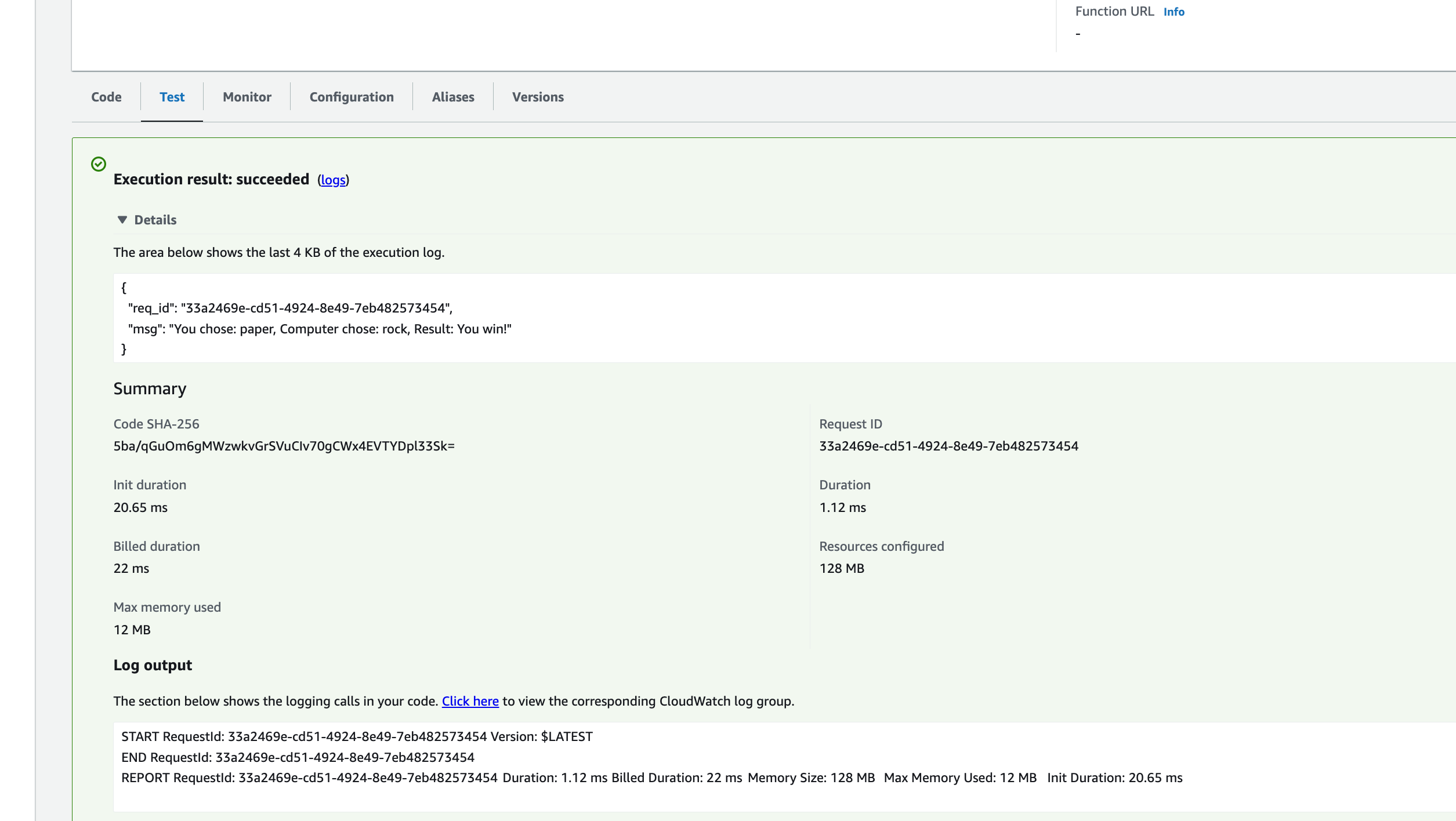Open the Code tab
The image size is (1456, 821).
click(x=106, y=97)
